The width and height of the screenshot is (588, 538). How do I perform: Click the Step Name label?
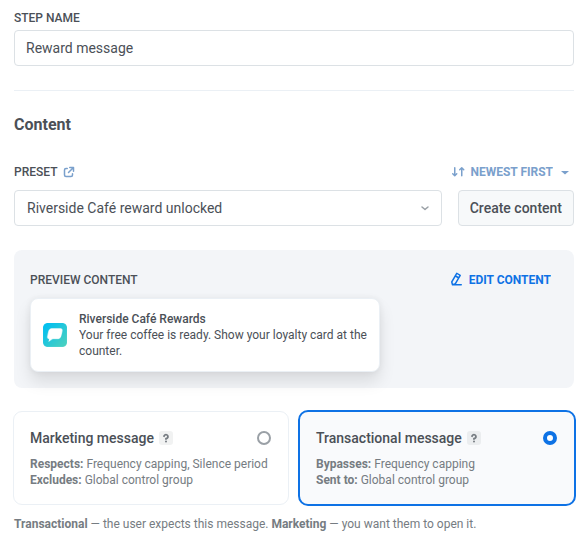(x=47, y=18)
